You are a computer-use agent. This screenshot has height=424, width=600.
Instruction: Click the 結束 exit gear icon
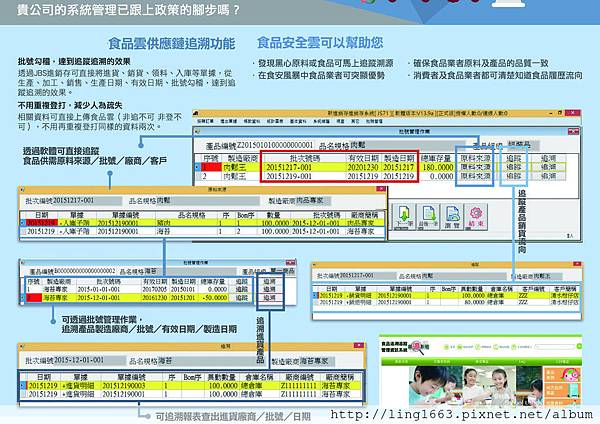tap(476, 217)
